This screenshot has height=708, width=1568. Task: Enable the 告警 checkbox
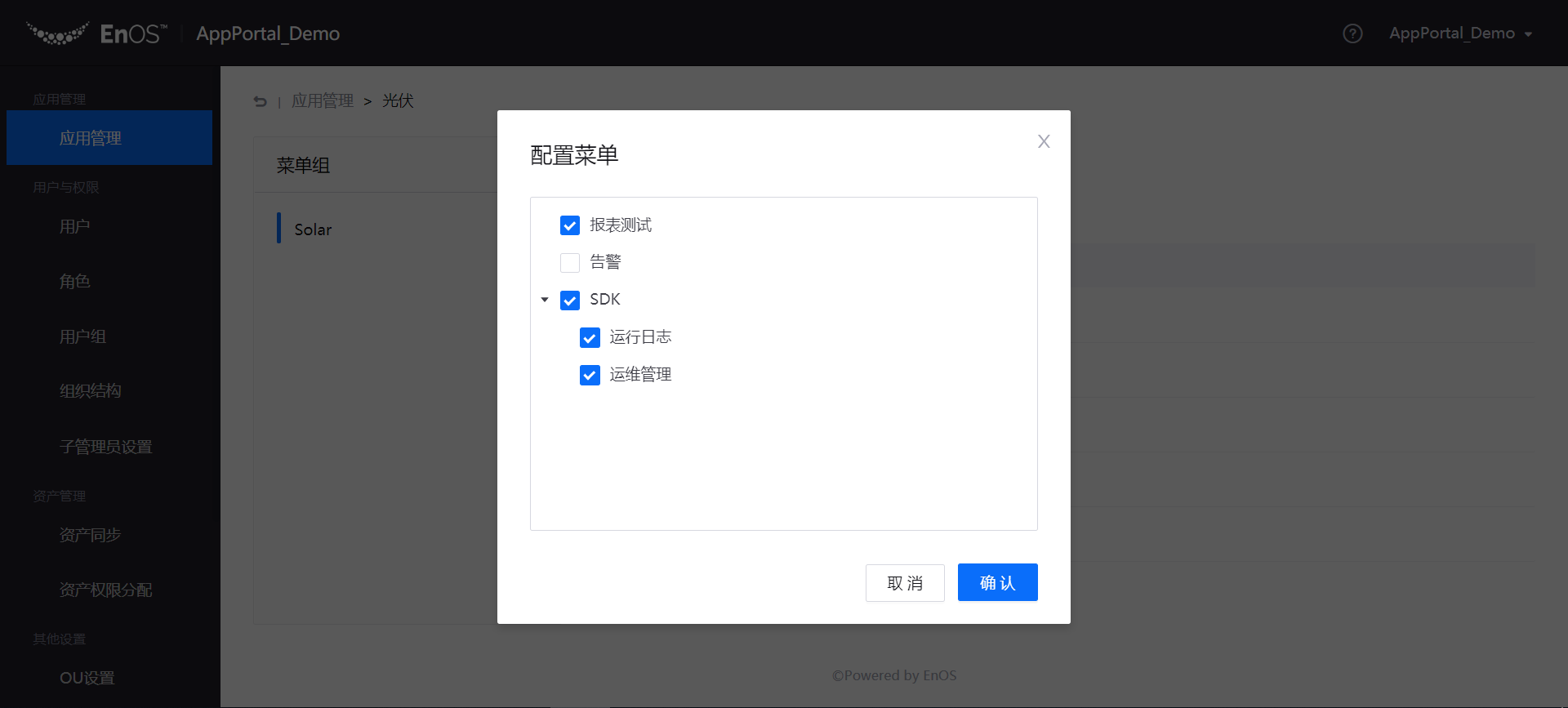point(570,262)
